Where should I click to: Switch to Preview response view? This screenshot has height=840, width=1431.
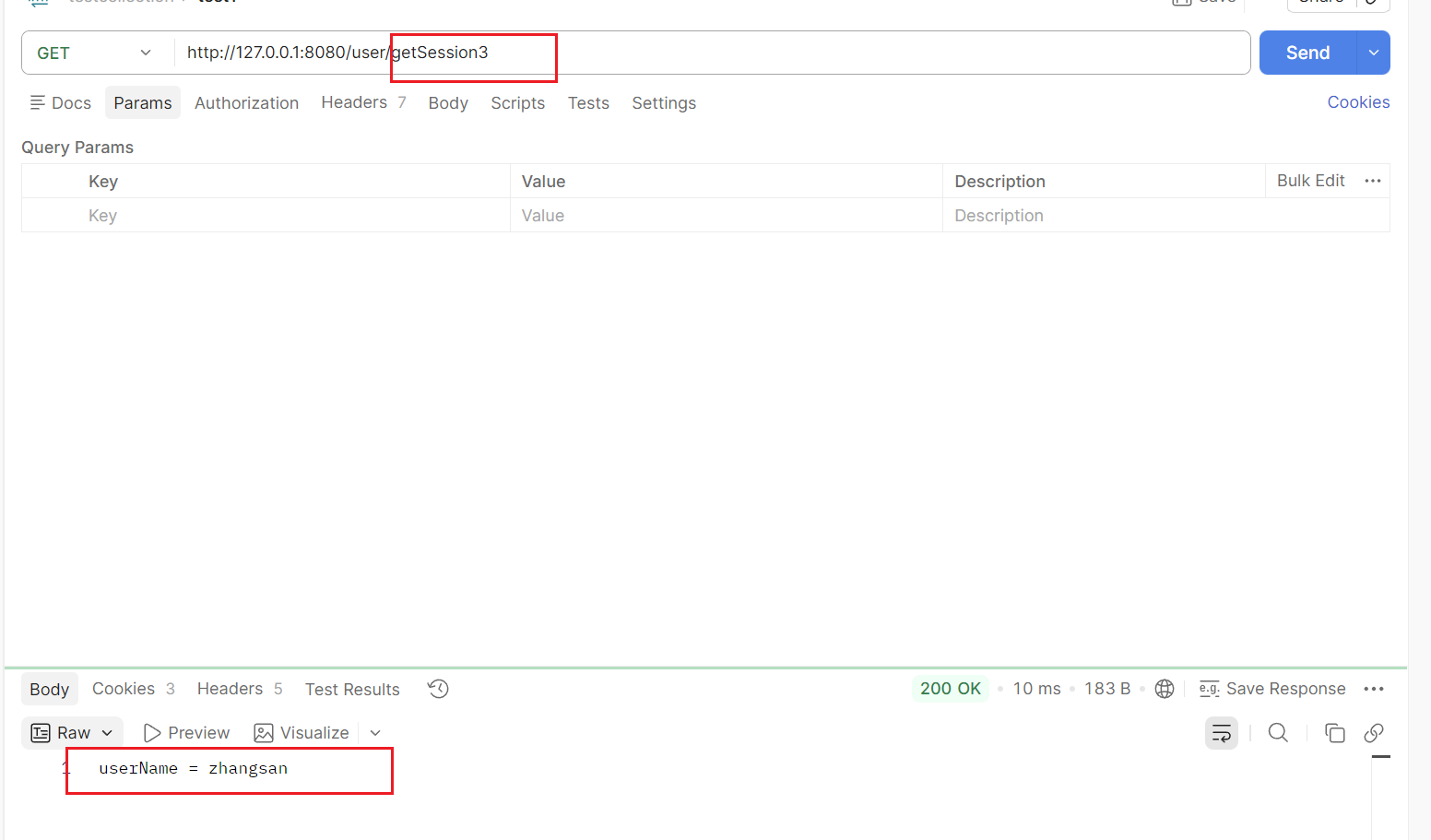[186, 732]
